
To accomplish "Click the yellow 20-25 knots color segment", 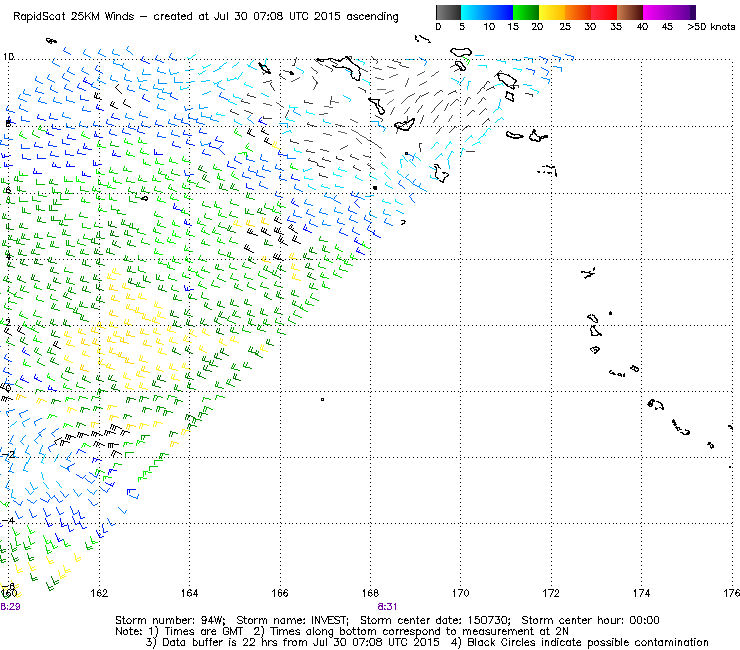I will (552, 12).
